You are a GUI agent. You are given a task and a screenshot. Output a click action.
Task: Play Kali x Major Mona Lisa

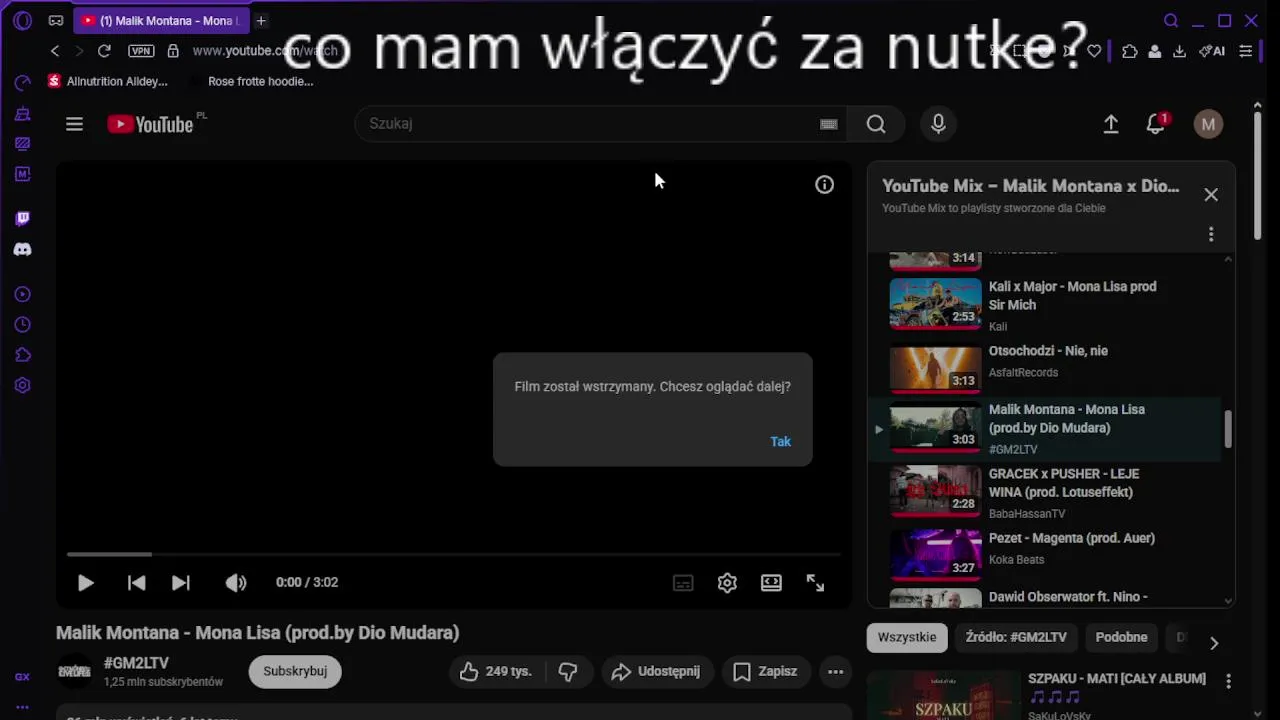coord(1045,304)
